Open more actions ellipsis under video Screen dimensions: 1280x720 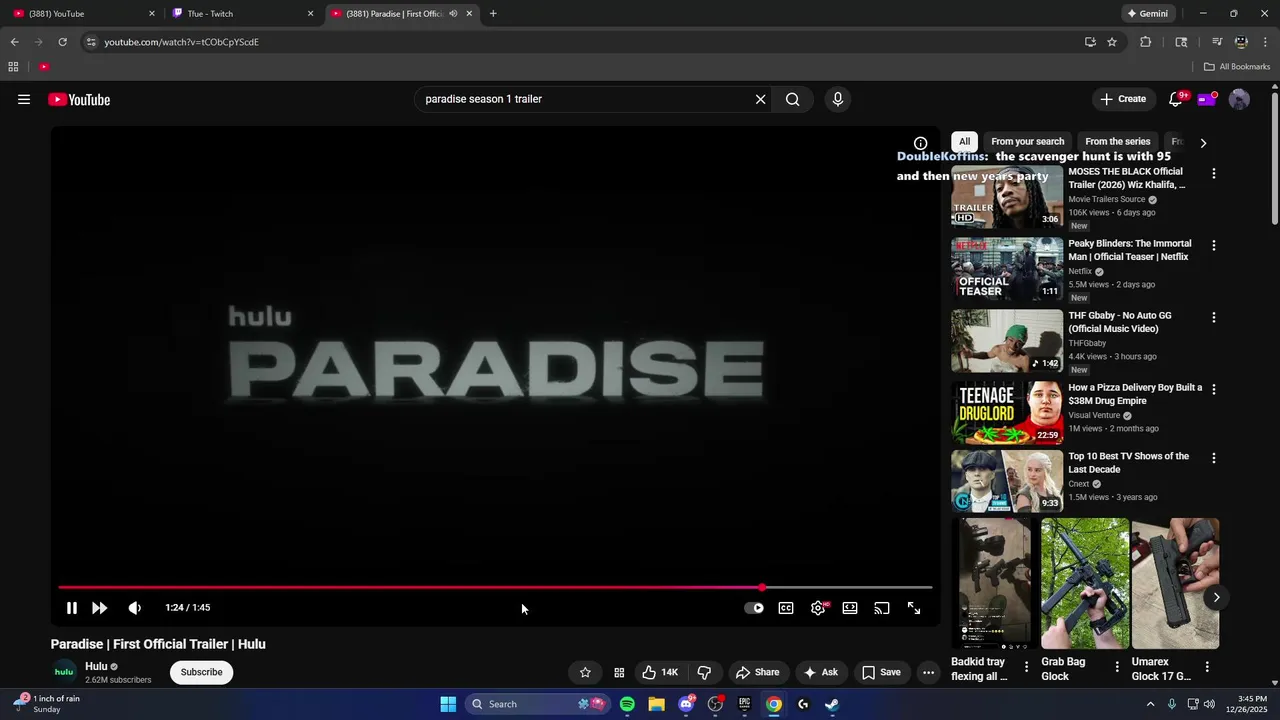(x=928, y=672)
